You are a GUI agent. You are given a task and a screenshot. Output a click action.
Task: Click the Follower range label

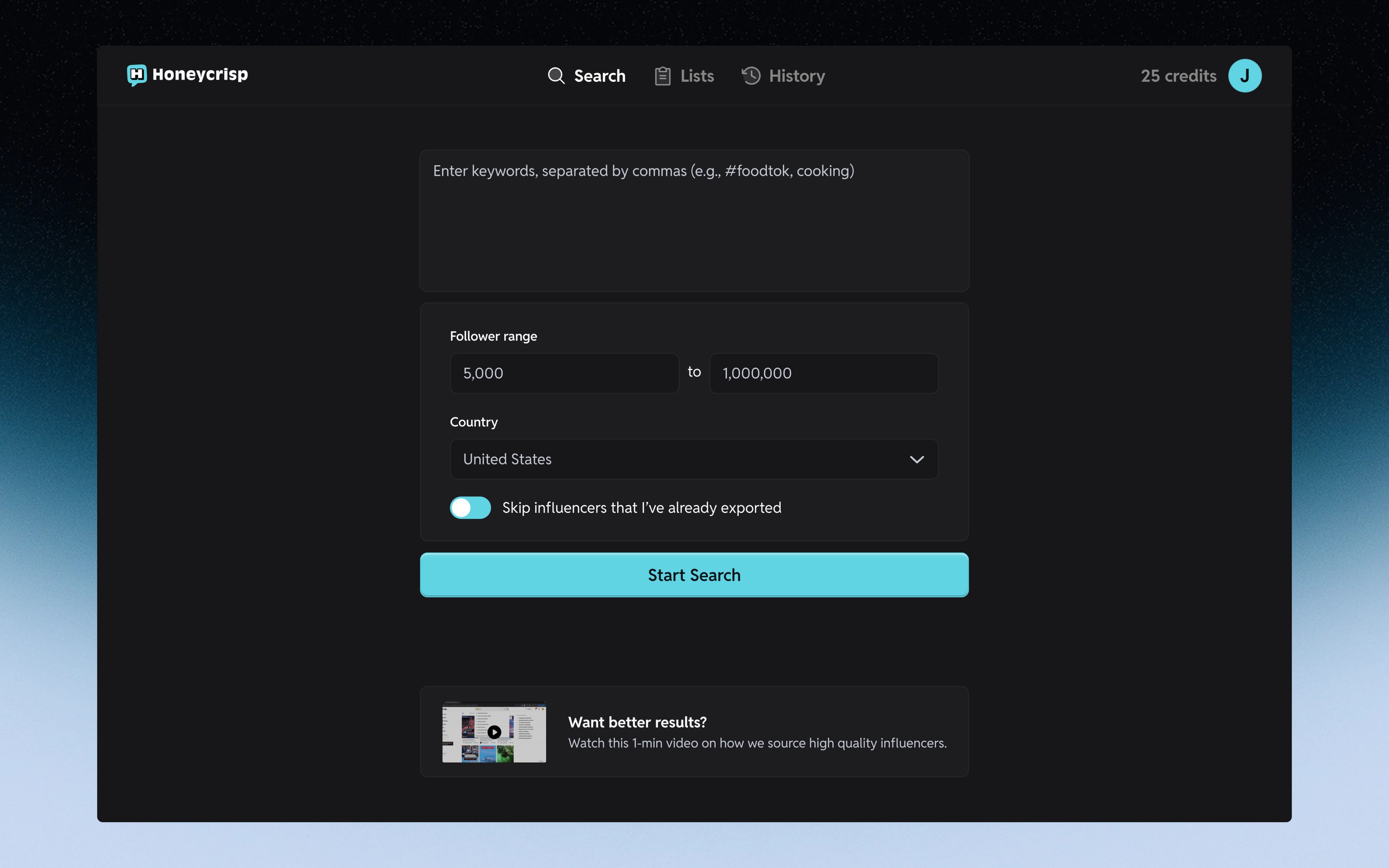493,336
